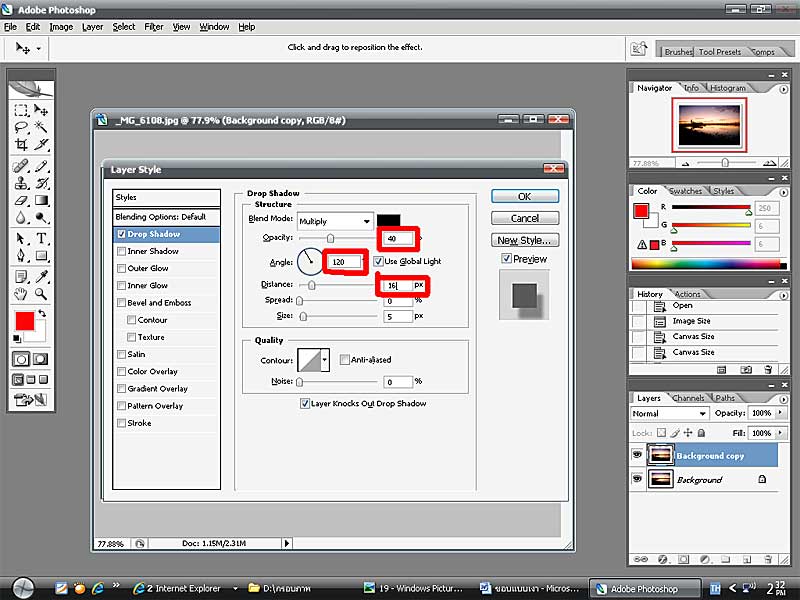Select the Clone Stamp tool
Viewport: 800px width, 600px height.
coord(21,183)
